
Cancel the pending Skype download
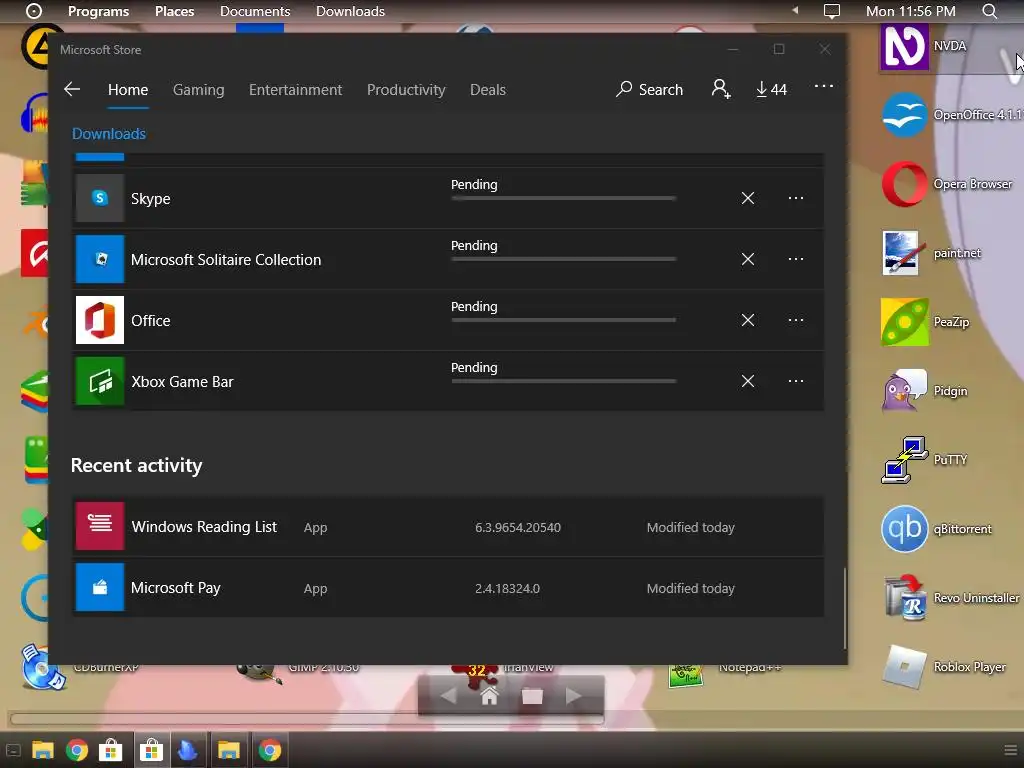click(x=748, y=198)
